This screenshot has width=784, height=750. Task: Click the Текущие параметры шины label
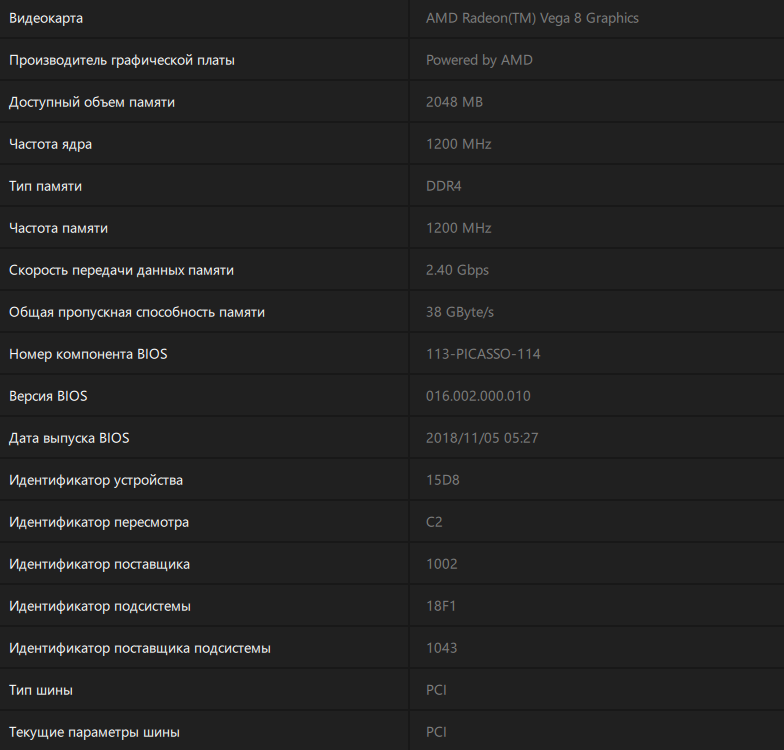point(94,732)
